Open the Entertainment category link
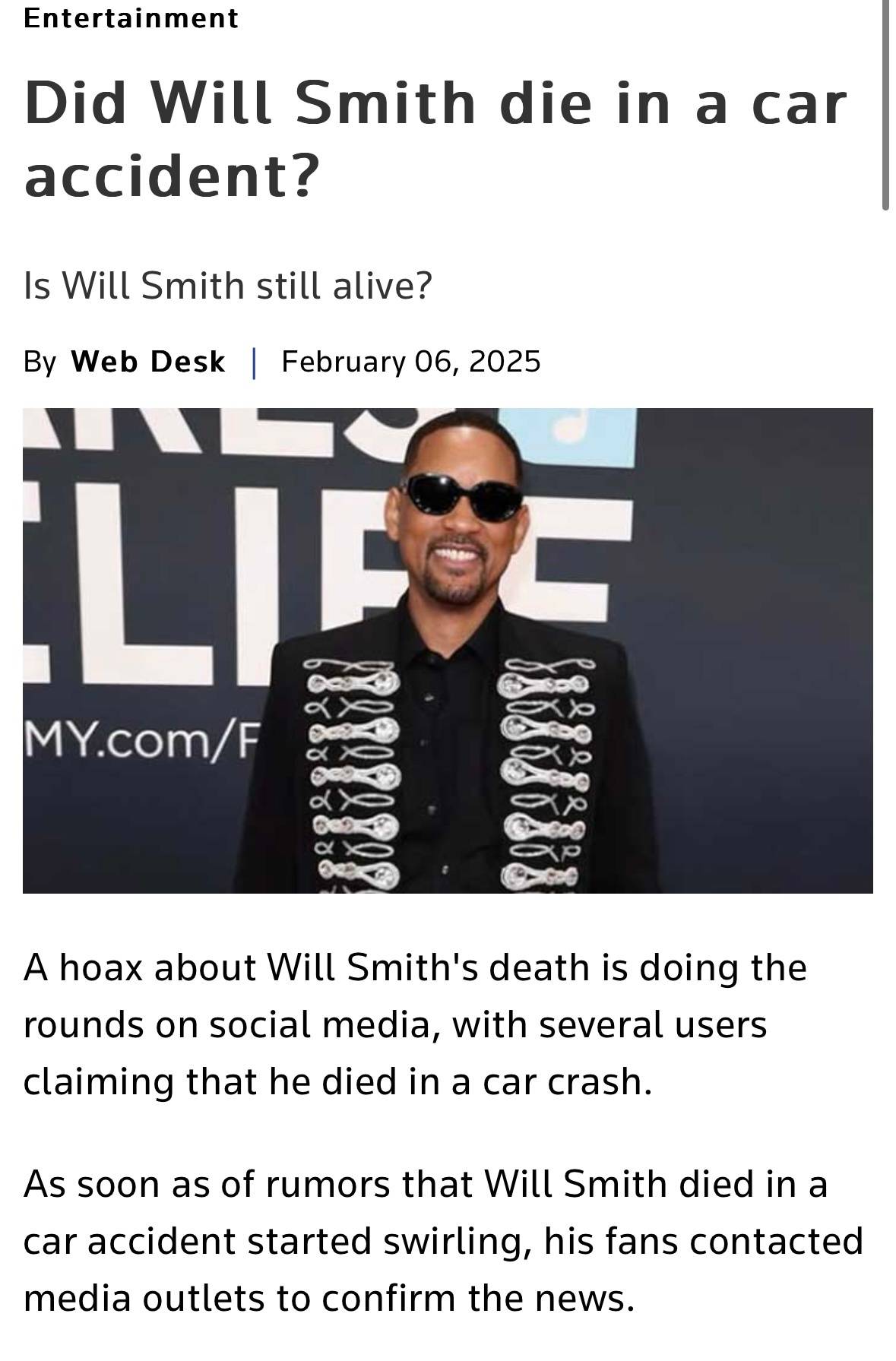 [131, 17]
